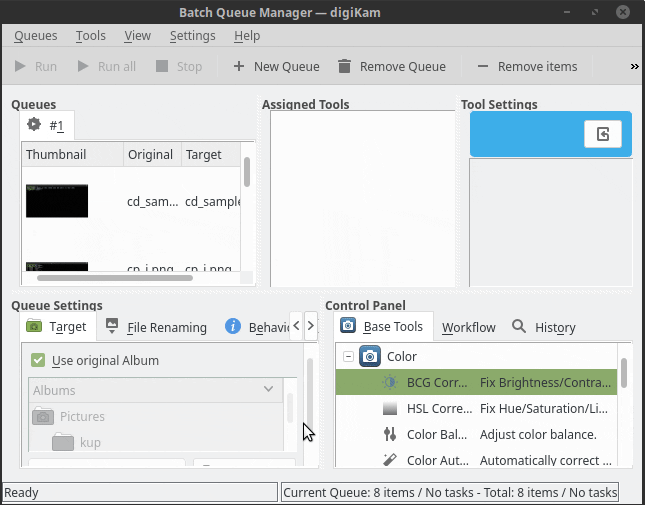Click the Fix Hue/Saturation description text

tap(543, 408)
